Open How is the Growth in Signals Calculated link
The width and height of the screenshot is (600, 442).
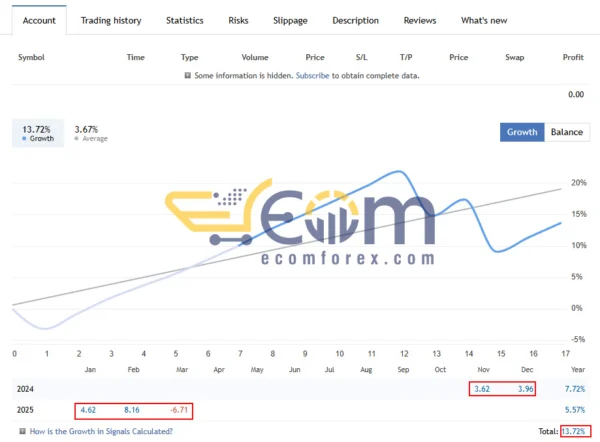[101, 431]
